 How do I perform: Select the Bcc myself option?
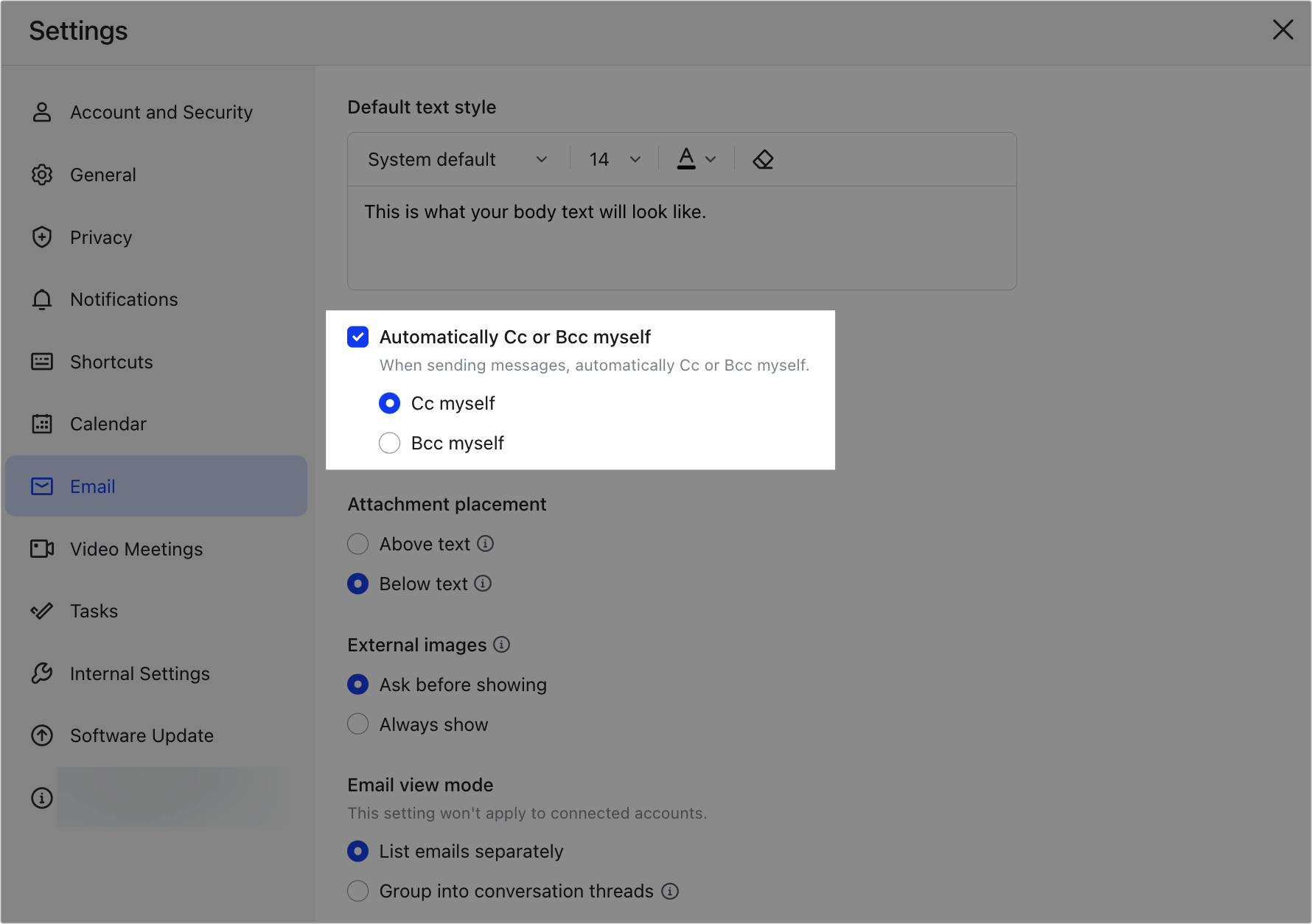pos(389,443)
